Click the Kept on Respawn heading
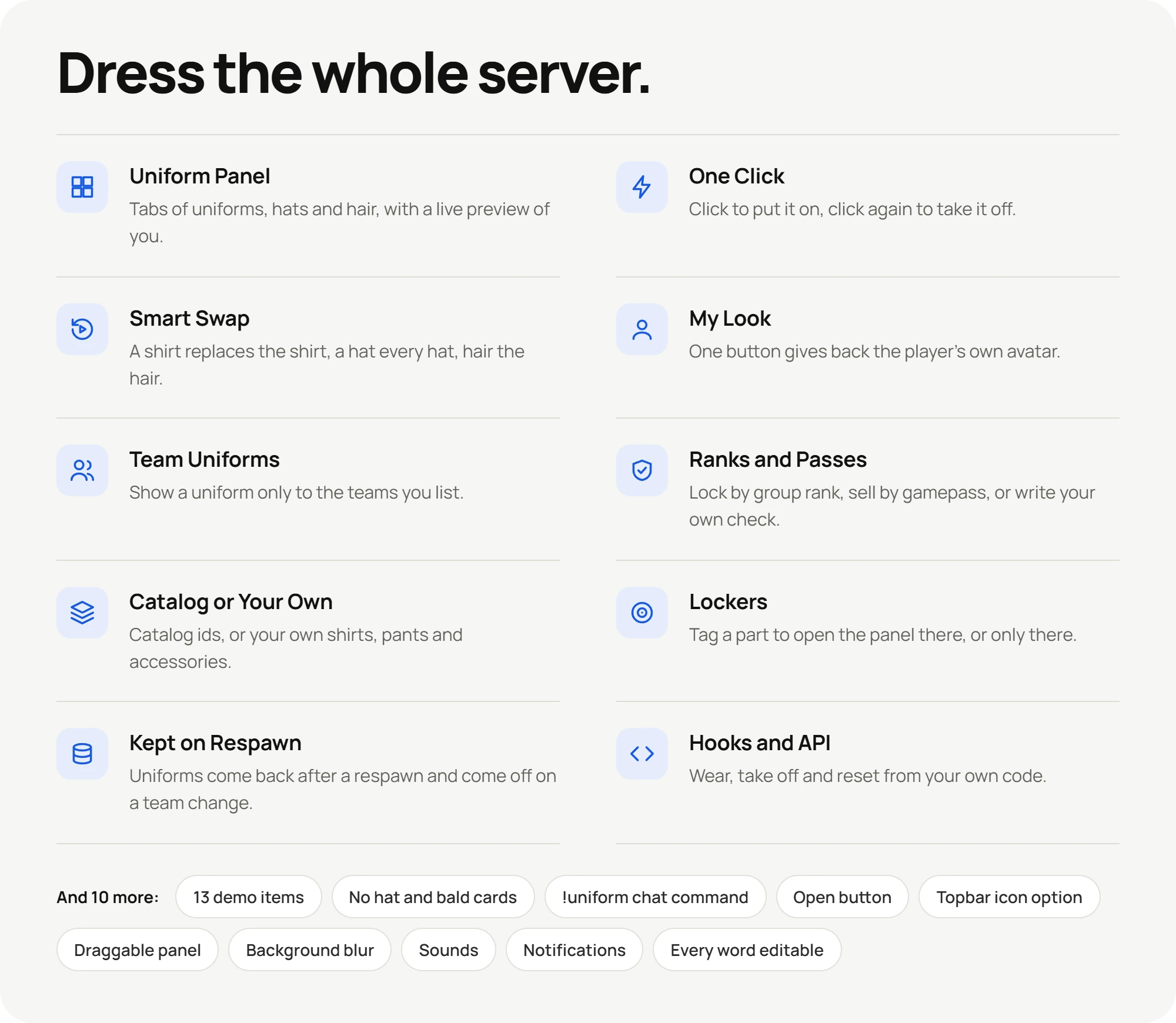 215,743
